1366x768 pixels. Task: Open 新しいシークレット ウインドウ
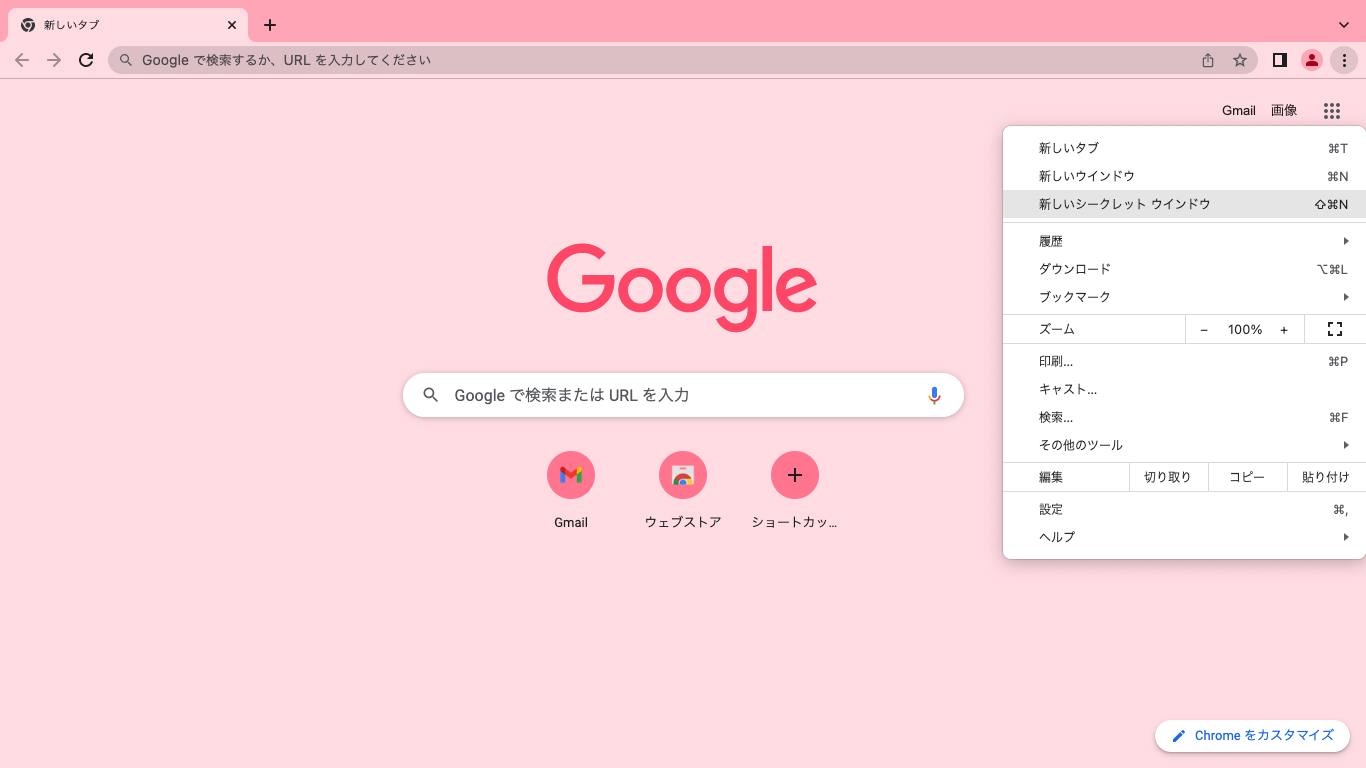pos(1184,204)
